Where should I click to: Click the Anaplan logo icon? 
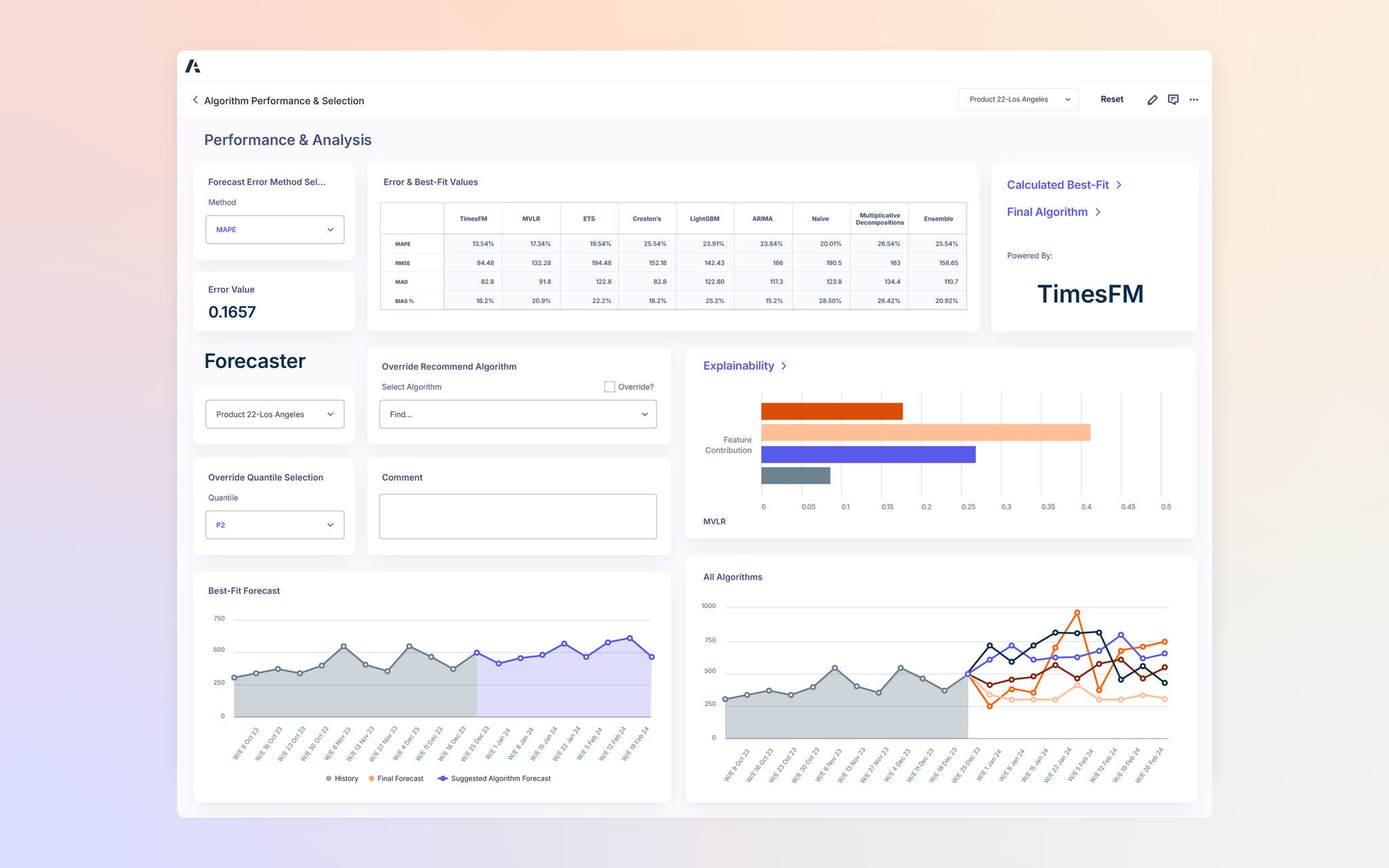[193, 66]
